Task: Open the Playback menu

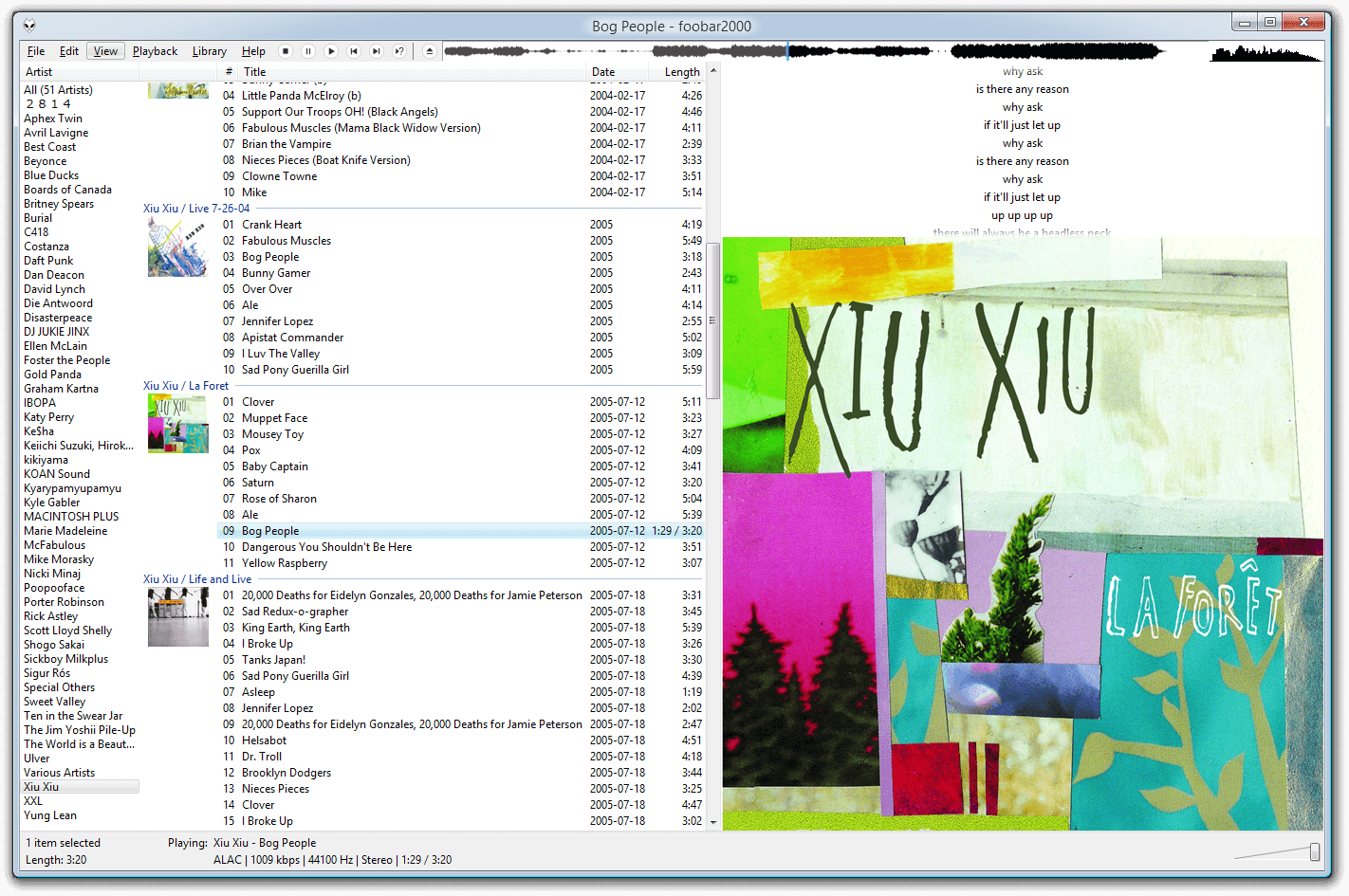Action: (x=155, y=51)
